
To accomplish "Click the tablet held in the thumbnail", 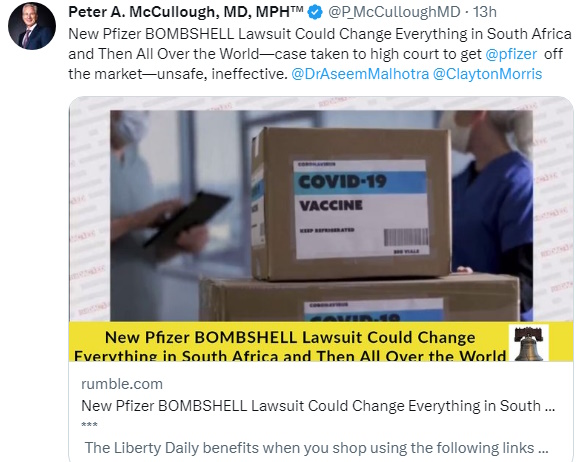I will coord(186,218).
